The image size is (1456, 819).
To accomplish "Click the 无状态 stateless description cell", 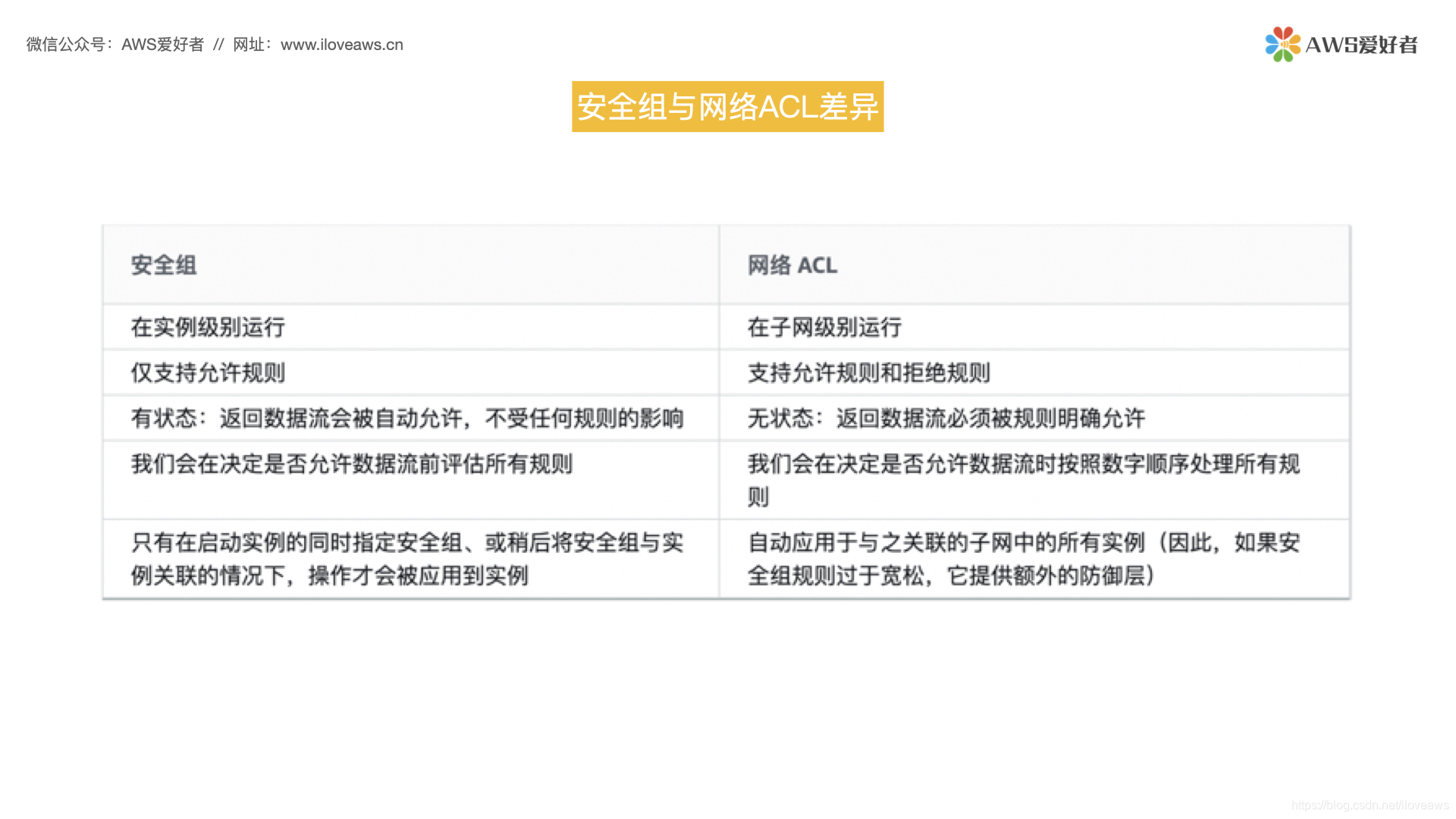I will 946,419.
